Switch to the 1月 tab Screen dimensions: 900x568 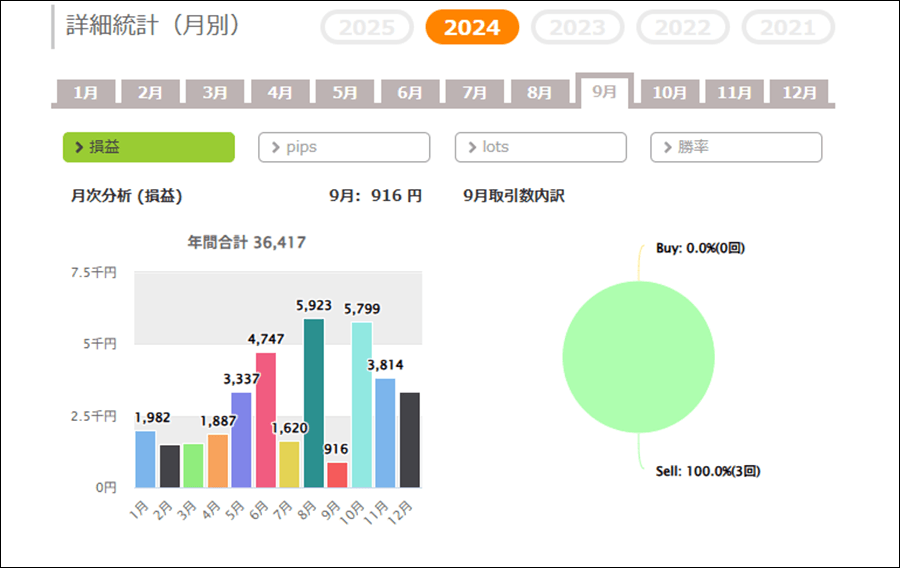click(x=85, y=93)
